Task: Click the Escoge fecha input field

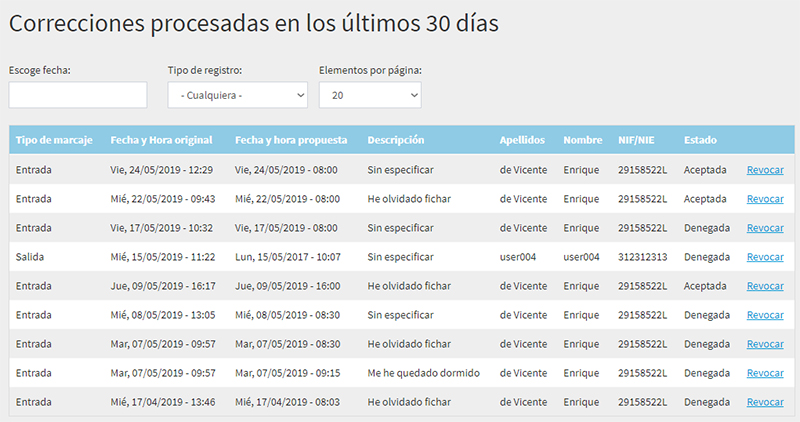Action: pos(78,95)
